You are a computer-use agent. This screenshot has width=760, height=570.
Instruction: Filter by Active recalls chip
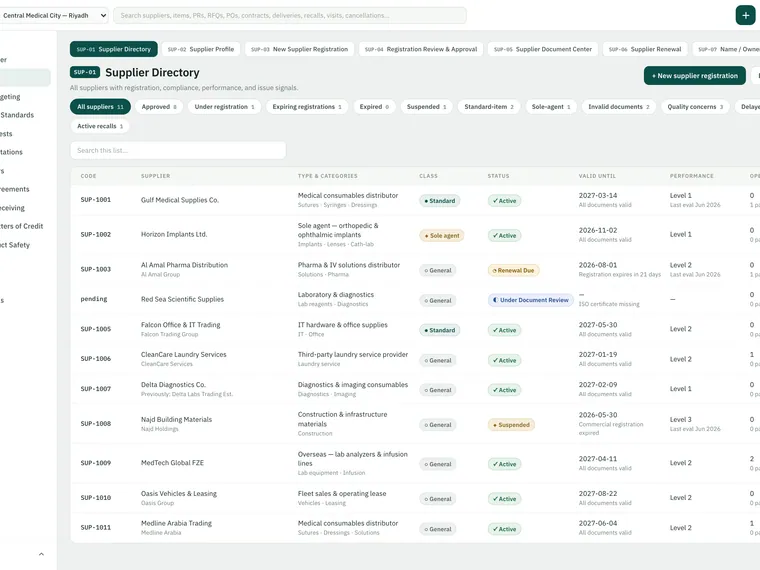coord(100,126)
